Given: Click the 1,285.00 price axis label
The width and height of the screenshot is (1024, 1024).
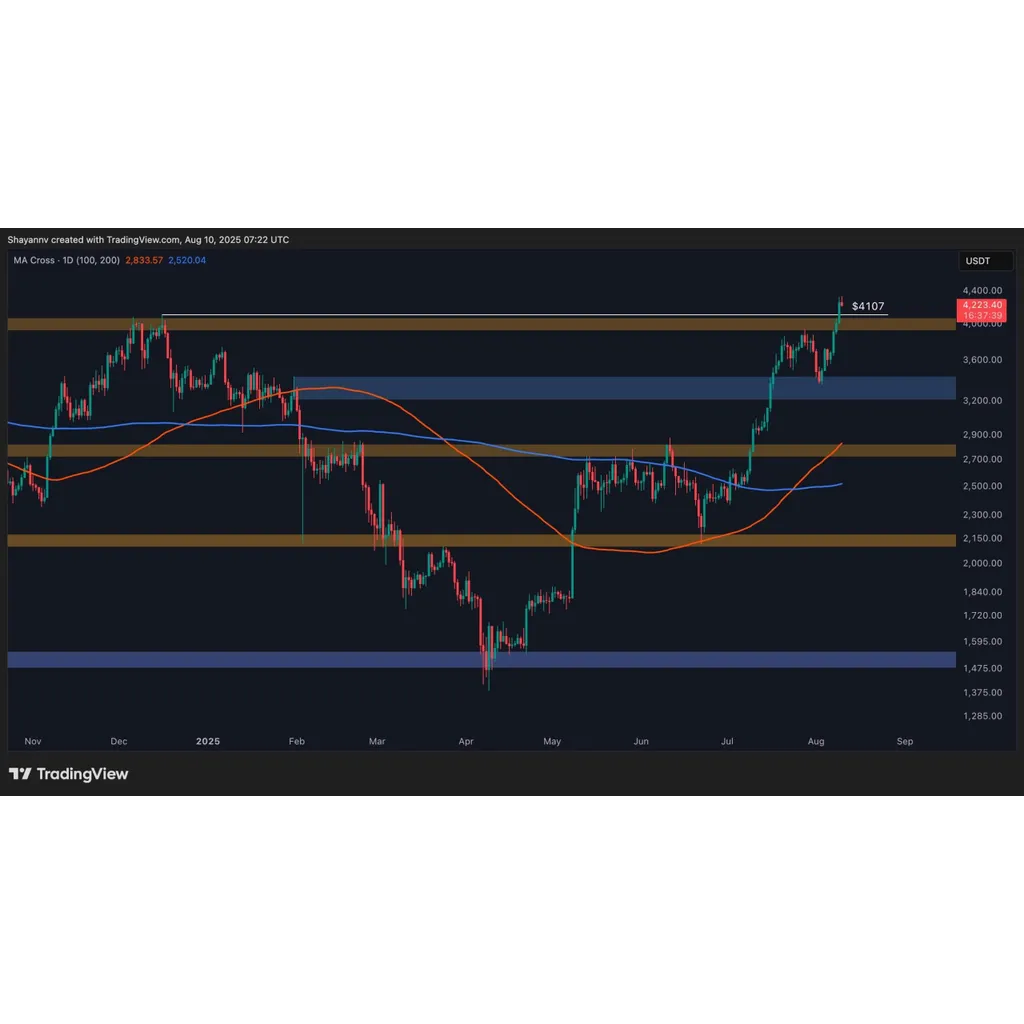Looking at the screenshot, I should click(982, 716).
